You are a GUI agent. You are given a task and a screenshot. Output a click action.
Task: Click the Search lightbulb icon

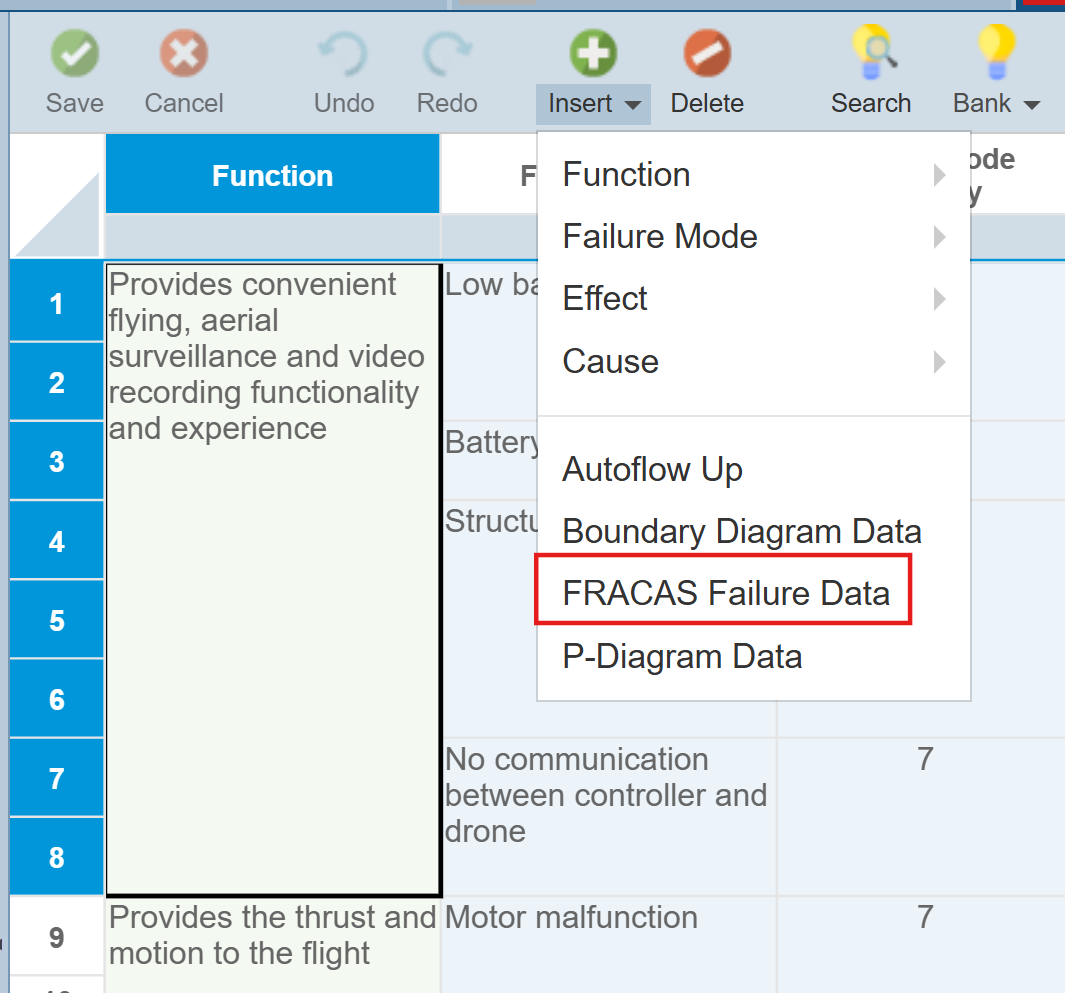point(870,53)
